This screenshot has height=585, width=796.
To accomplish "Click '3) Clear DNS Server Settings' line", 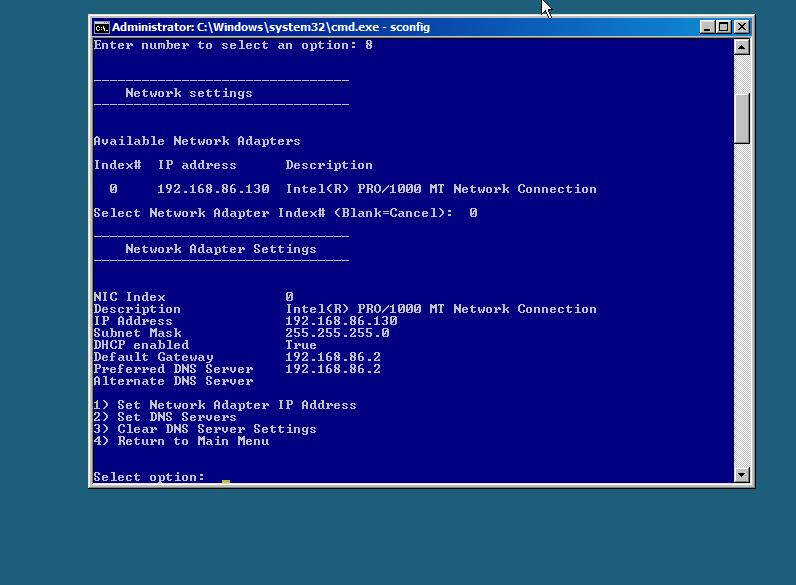I will point(205,429).
